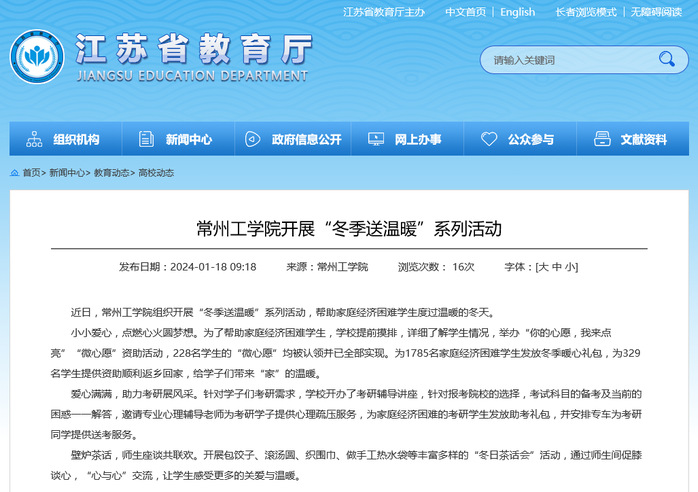The image size is (698, 492).
Task: Click the keyword search input field
Action: coord(565,60)
